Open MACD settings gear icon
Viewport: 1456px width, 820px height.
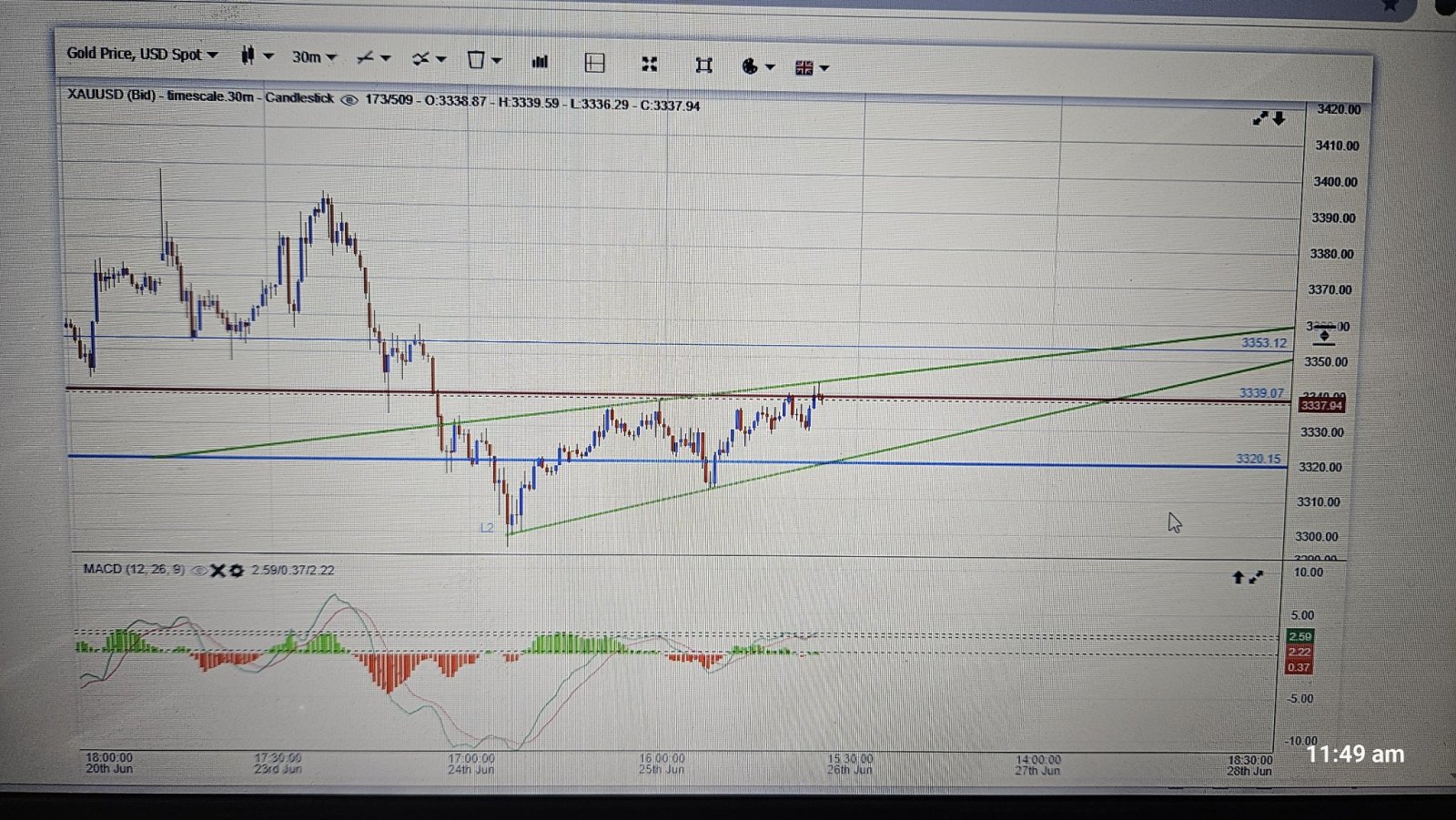pyautogui.click(x=237, y=571)
